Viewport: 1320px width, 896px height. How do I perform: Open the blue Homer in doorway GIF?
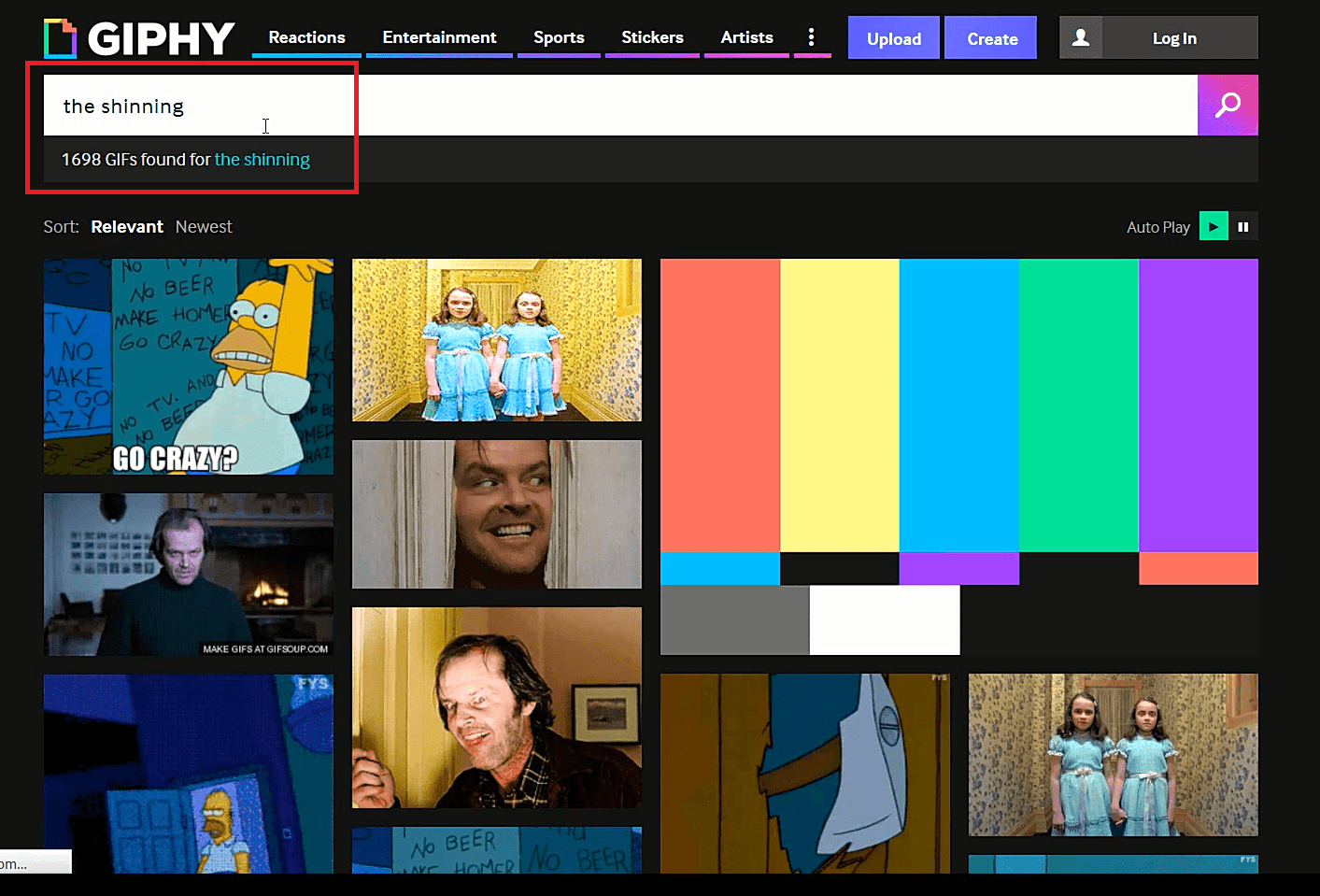(188, 774)
